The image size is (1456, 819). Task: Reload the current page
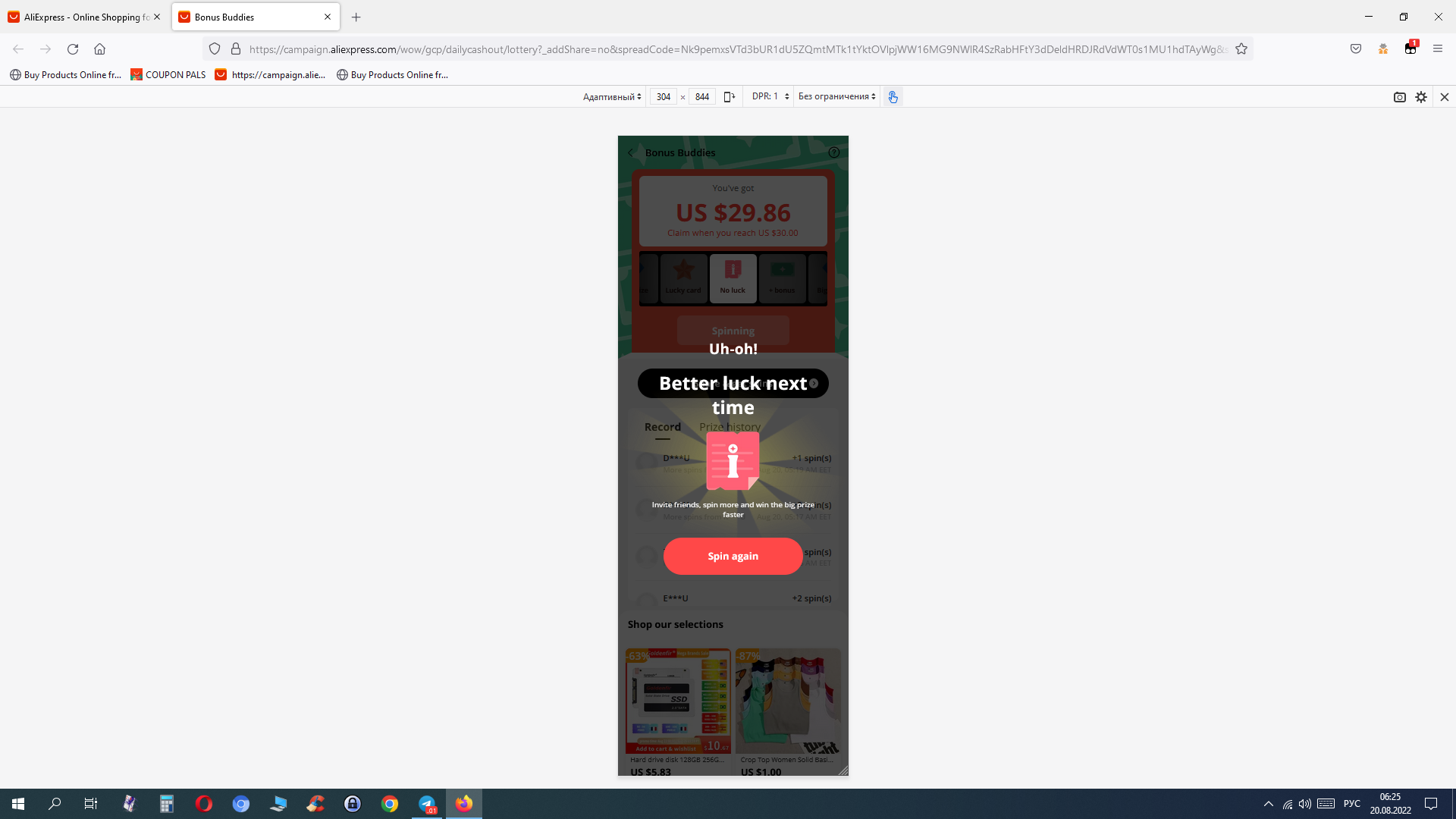click(x=73, y=49)
